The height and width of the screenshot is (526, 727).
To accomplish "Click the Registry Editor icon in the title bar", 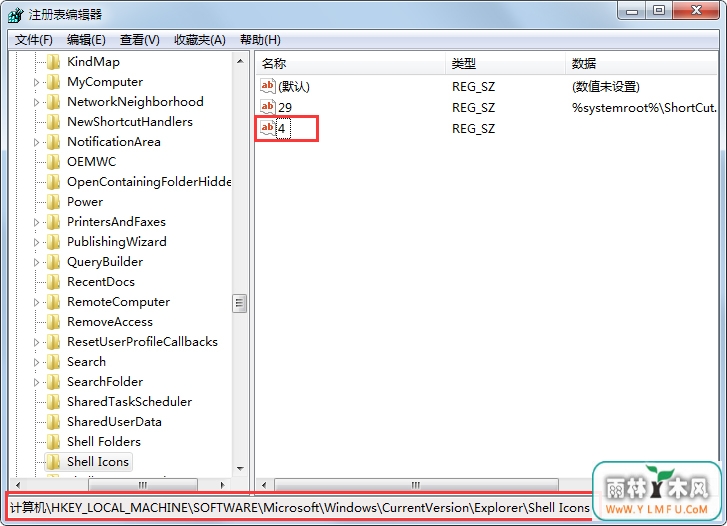I will click(x=15, y=15).
